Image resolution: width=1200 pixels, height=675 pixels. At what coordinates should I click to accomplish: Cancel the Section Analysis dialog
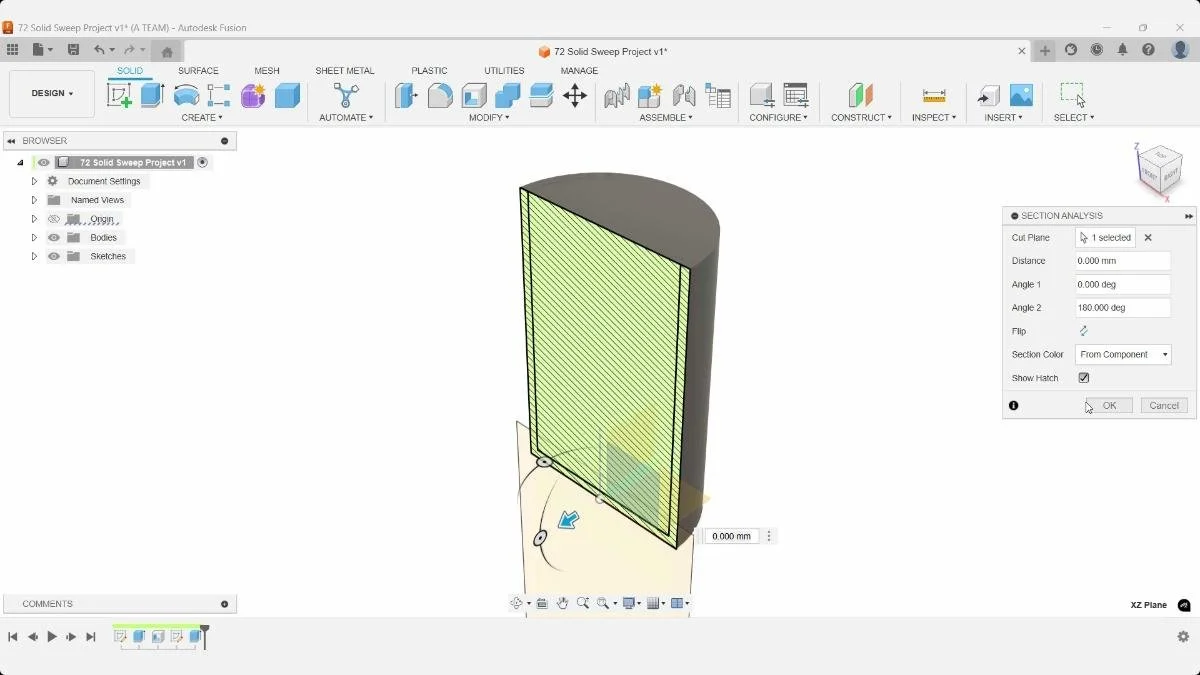coord(1164,405)
